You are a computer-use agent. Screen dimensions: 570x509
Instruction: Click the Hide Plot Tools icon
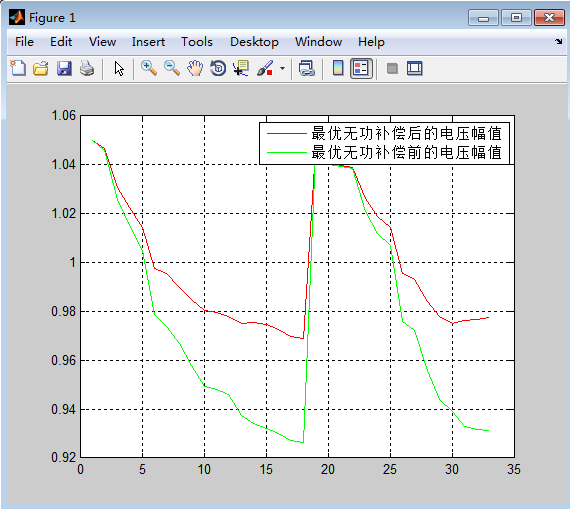click(392, 68)
